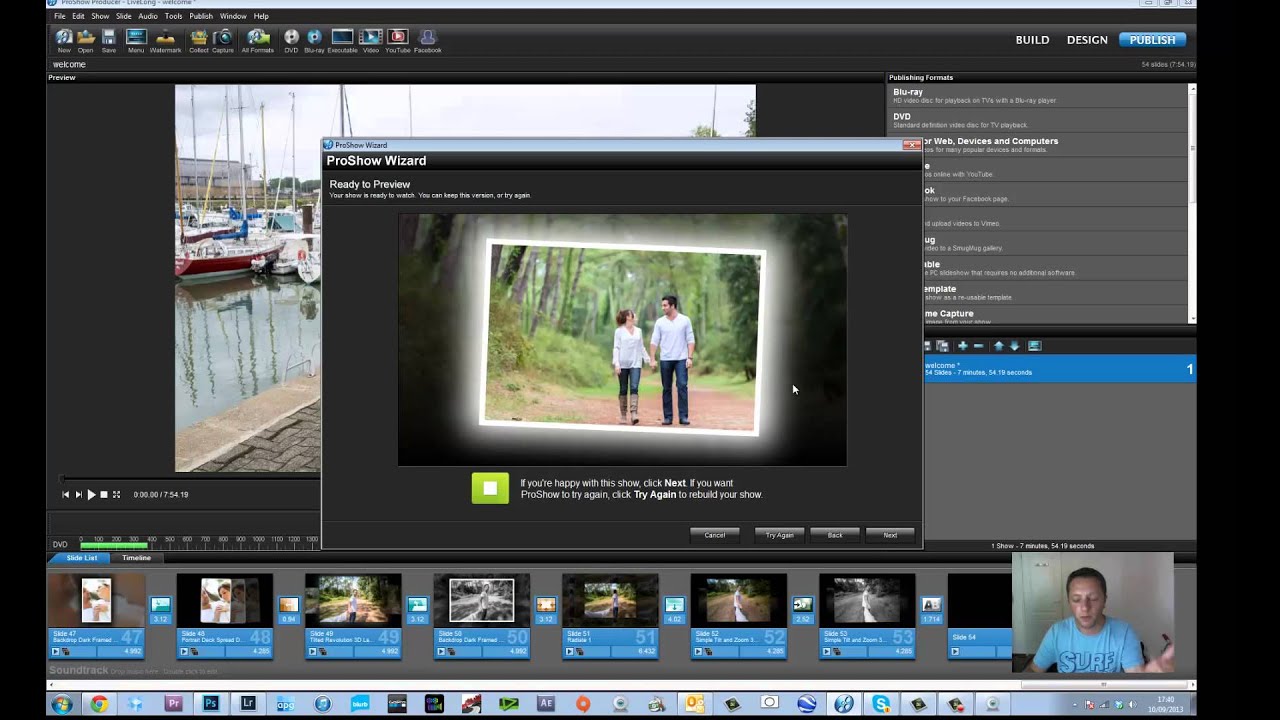Choose the DVD disc toolbar icon
The width and height of the screenshot is (1280, 720).
(291, 38)
